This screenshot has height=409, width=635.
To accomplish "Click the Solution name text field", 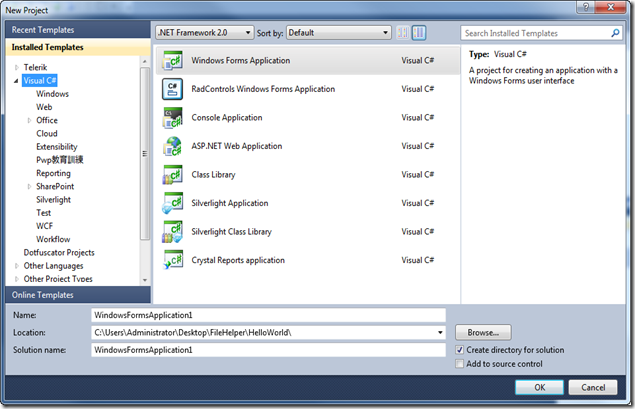I will pos(268,350).
